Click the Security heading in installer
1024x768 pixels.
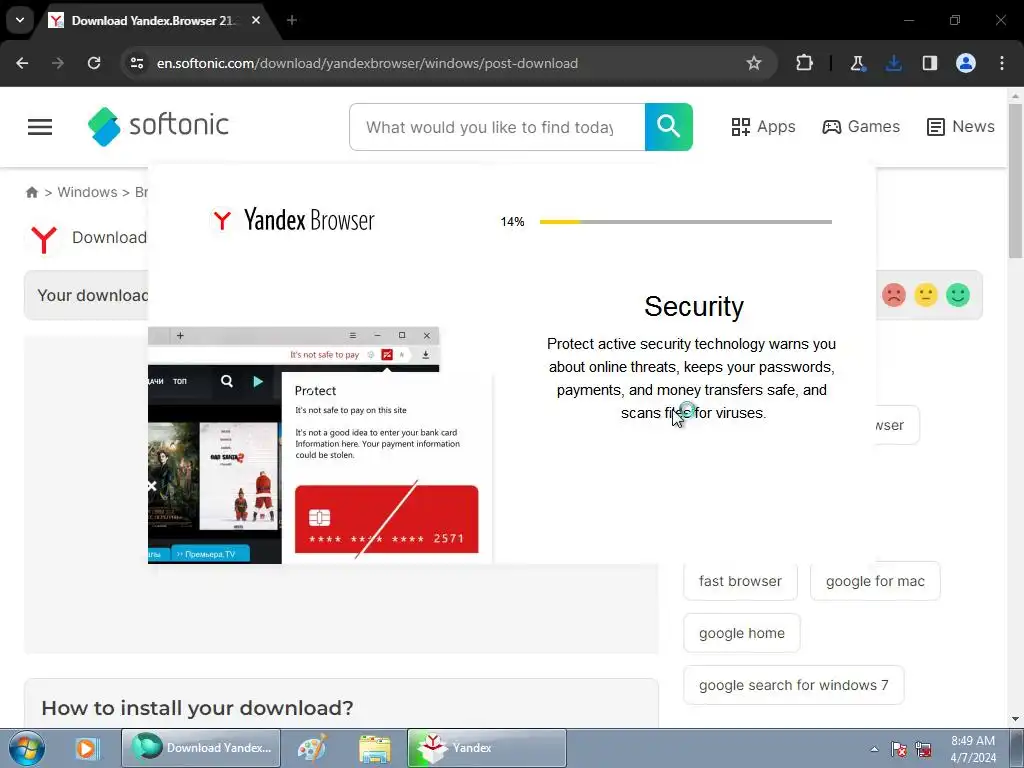tap(694, 306)
